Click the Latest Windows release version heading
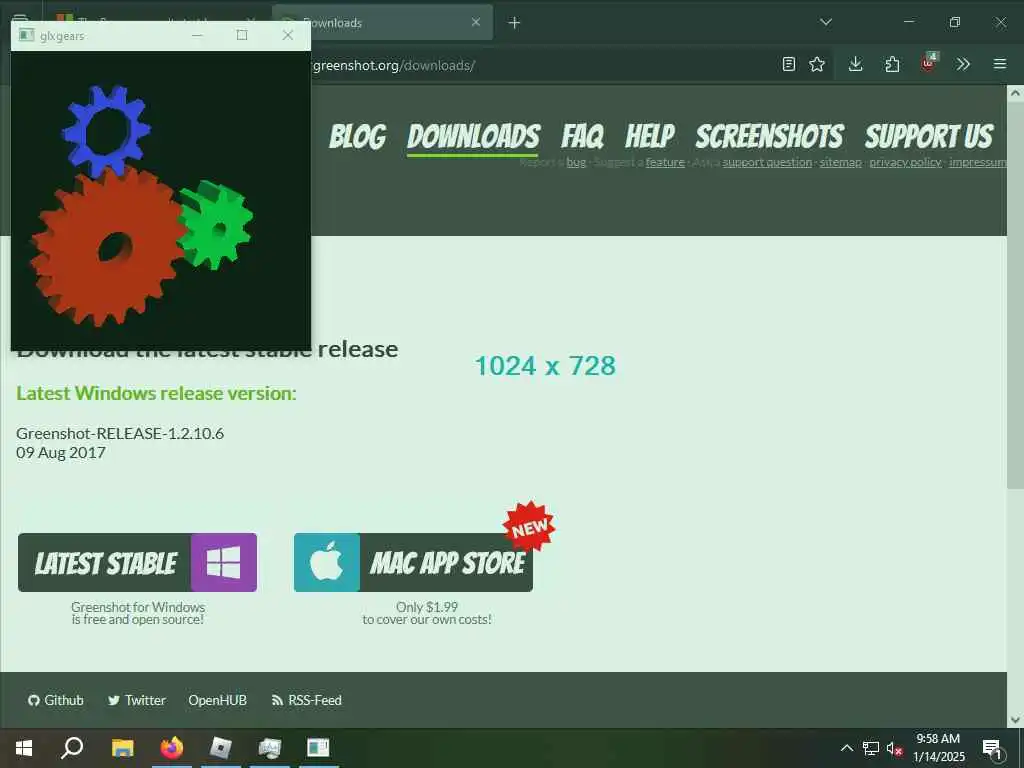1024x768 pixels. tap(156, 393)
